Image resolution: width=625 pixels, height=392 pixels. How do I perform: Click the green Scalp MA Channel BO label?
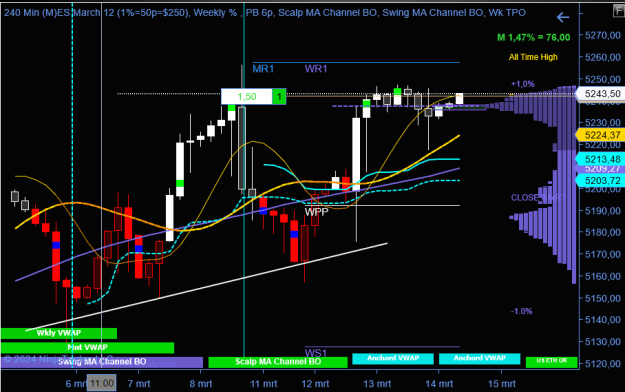278,362
